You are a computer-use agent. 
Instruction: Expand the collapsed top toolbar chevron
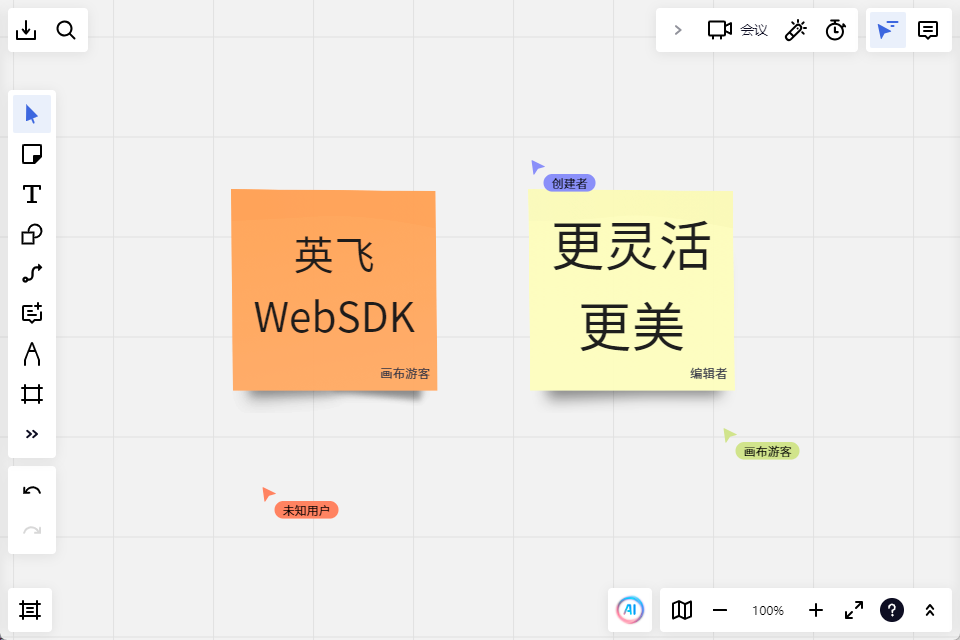[x=678, y=30]
